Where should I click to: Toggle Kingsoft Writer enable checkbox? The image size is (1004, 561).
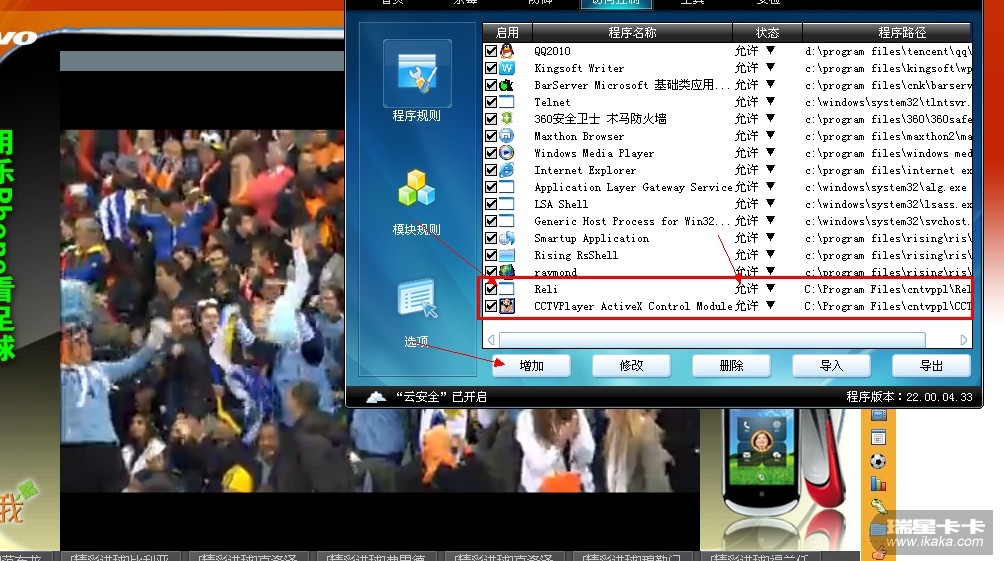coord(491,68)
